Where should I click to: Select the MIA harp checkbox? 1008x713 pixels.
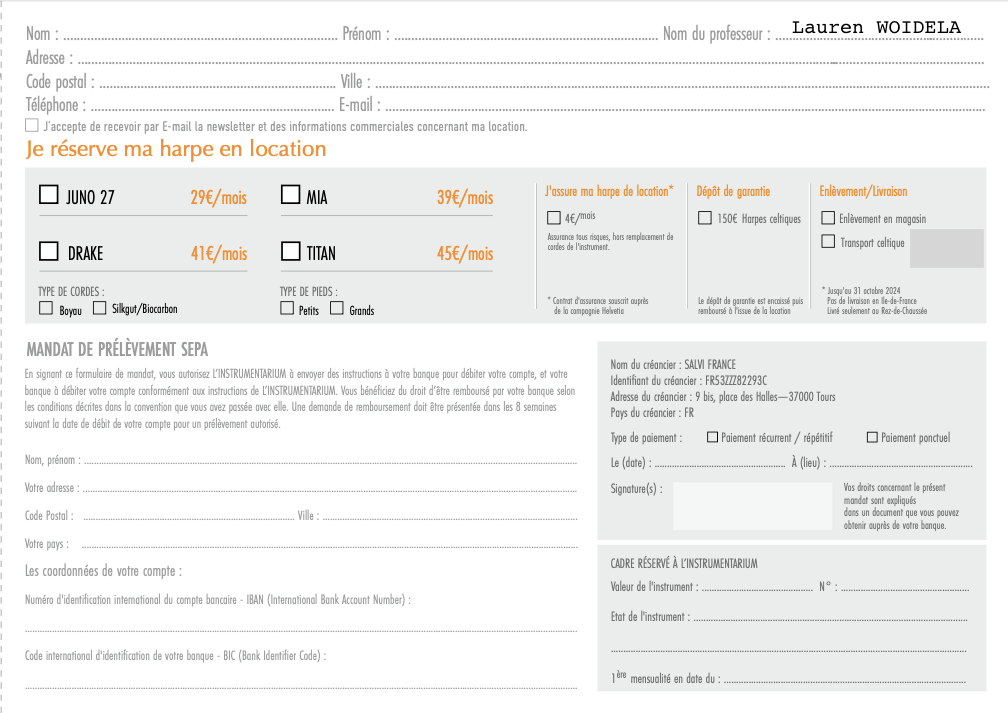click(290, 195)
